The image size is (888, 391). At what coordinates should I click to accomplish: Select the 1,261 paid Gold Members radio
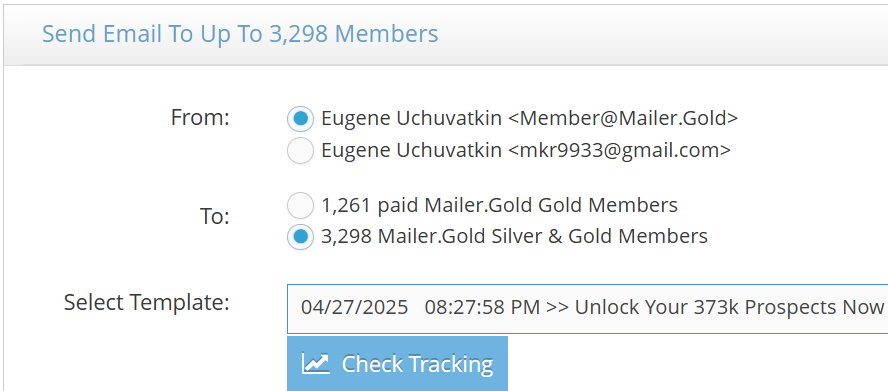point(300,205)
